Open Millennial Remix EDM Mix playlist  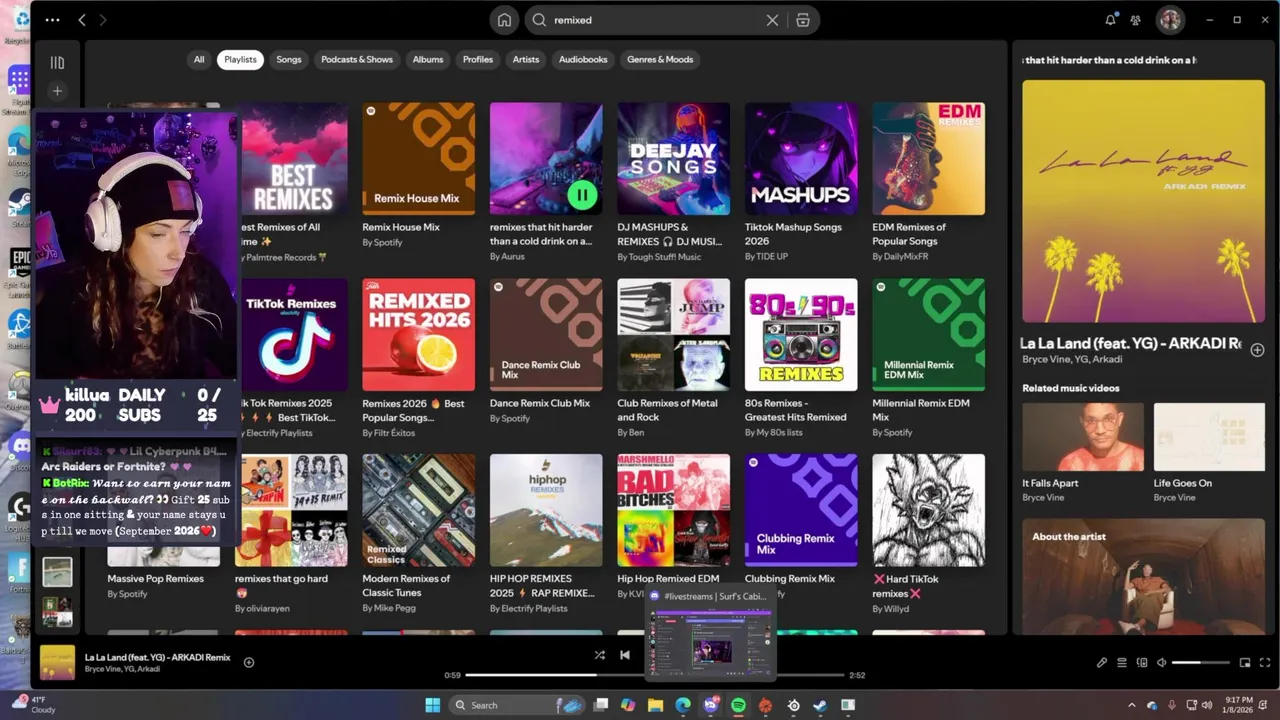pyautogui.click(x=929, y=334)
